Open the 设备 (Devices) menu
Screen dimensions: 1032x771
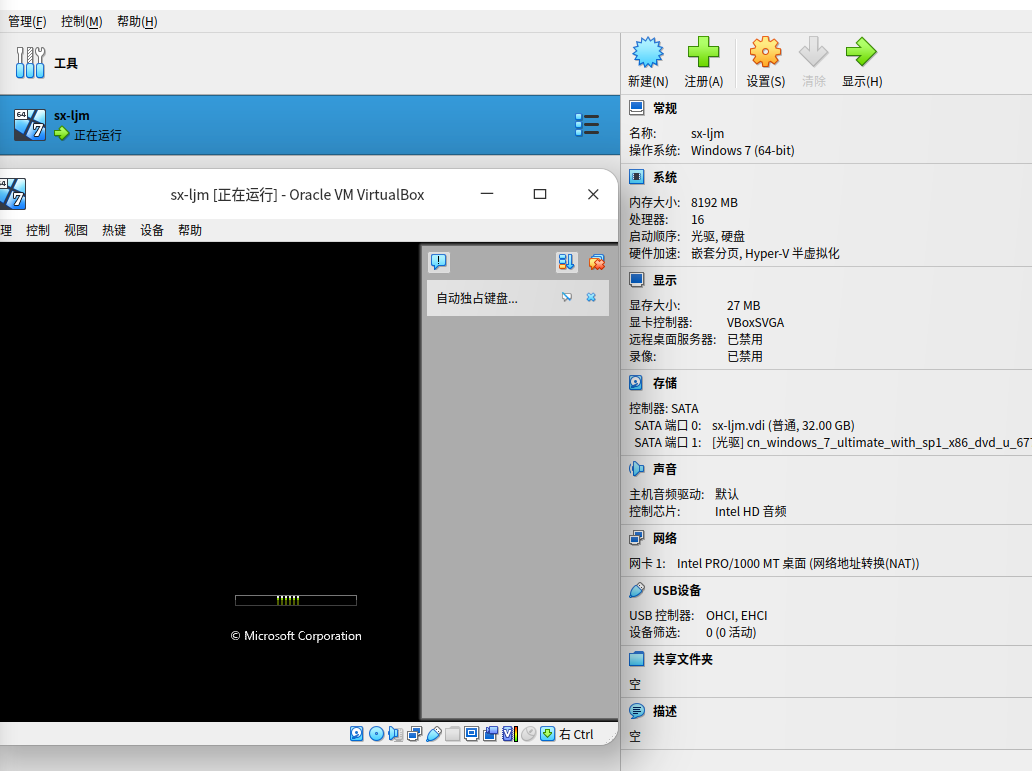pyautogui.click(x=151, y=229)
